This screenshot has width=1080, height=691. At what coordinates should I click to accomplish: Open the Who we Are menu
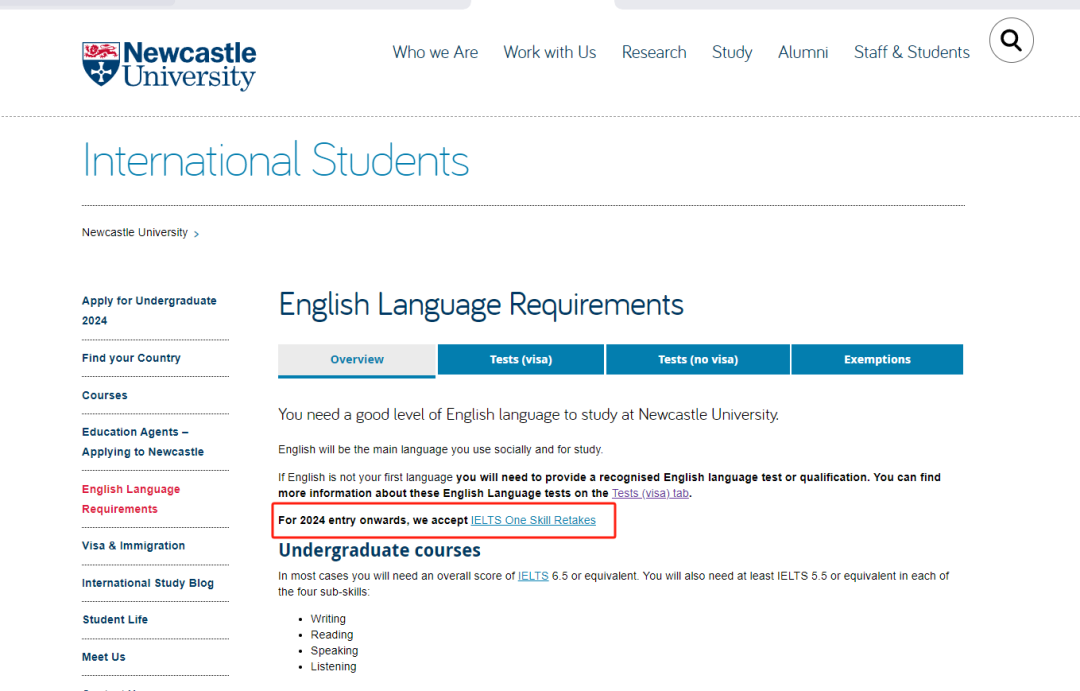pyautogui.click(x=435, y=52)
